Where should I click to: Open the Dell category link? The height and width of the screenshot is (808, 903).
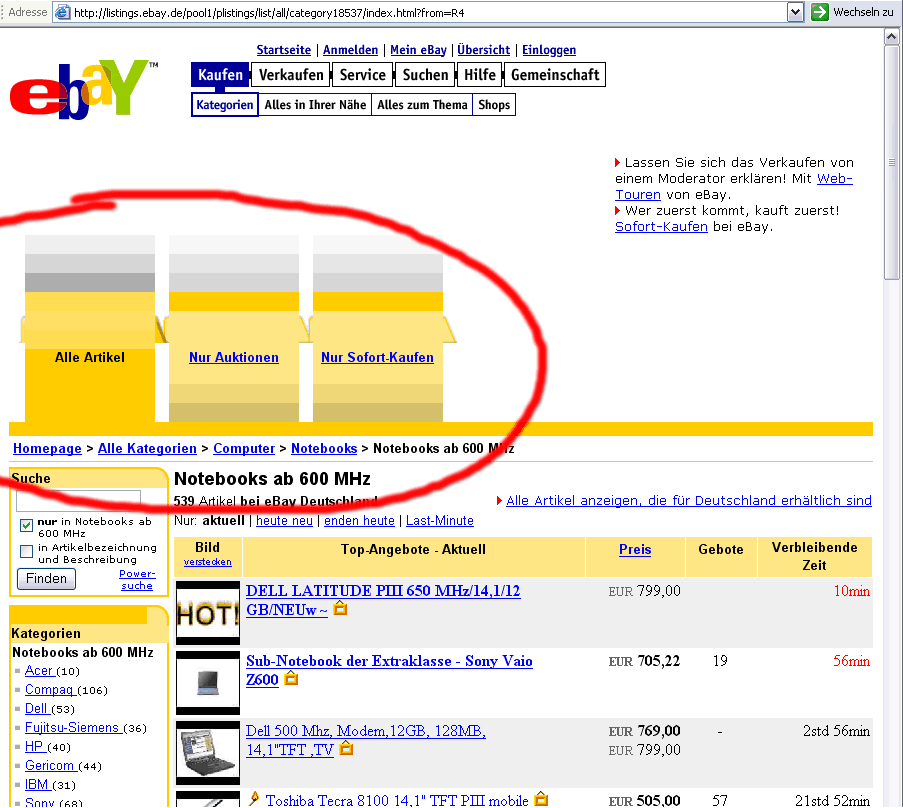point(36,708)
